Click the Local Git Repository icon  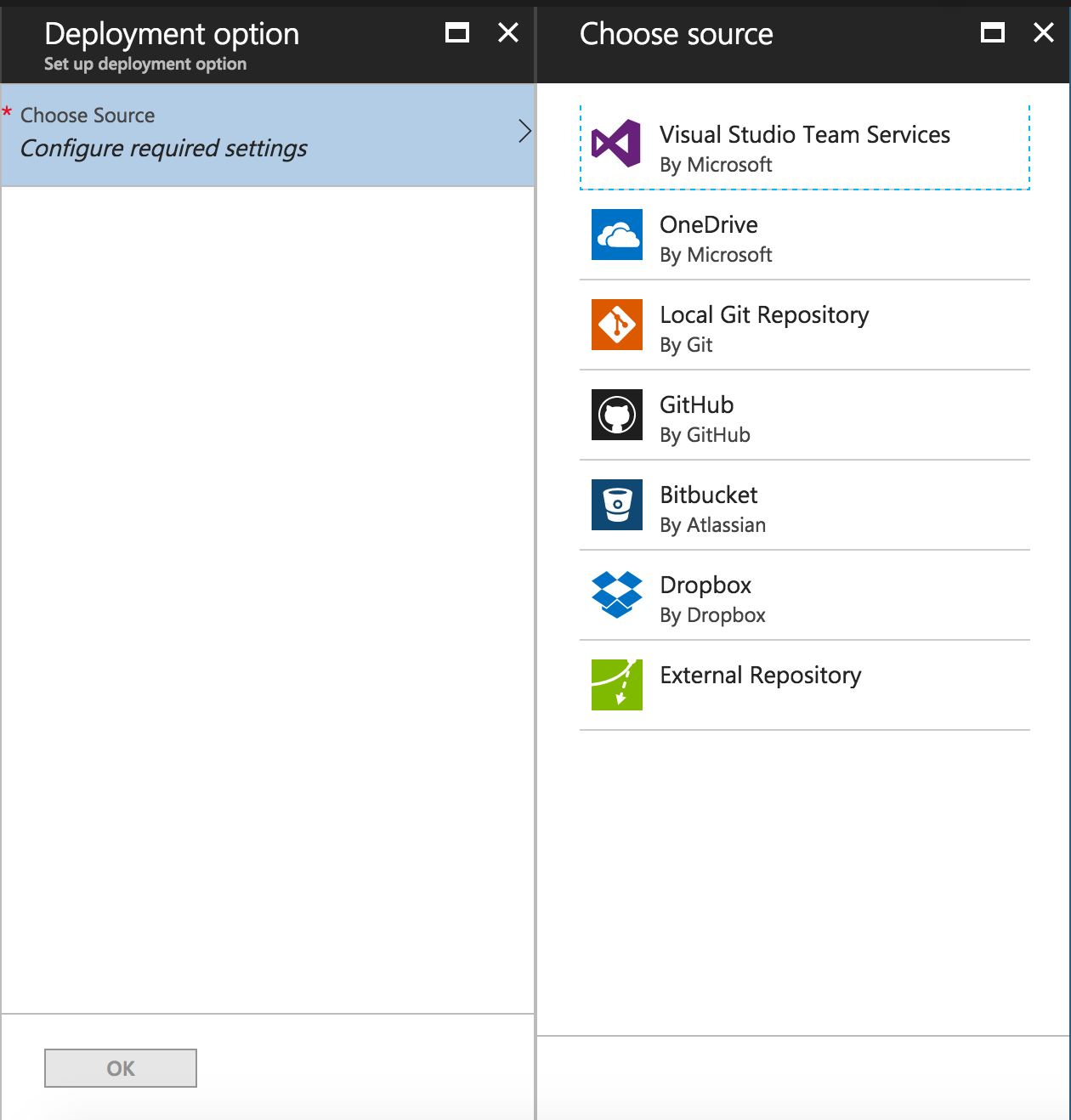pyautogui.click(x=617, y=325)
